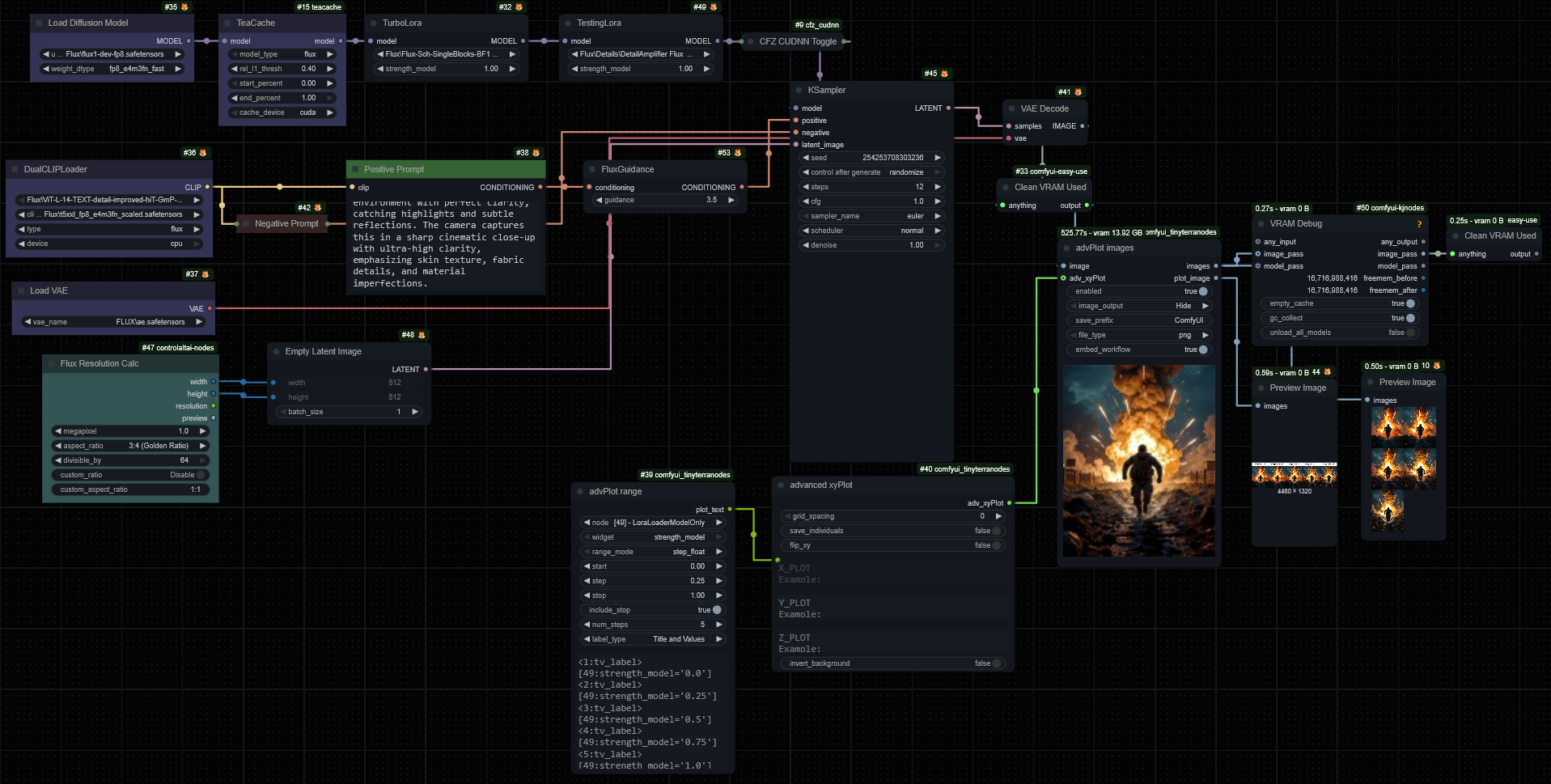Image resolution: width=1551 pixels, height=784 pixels.
Task: Collapse the KSampler node using its title dot
Action: 799,91
